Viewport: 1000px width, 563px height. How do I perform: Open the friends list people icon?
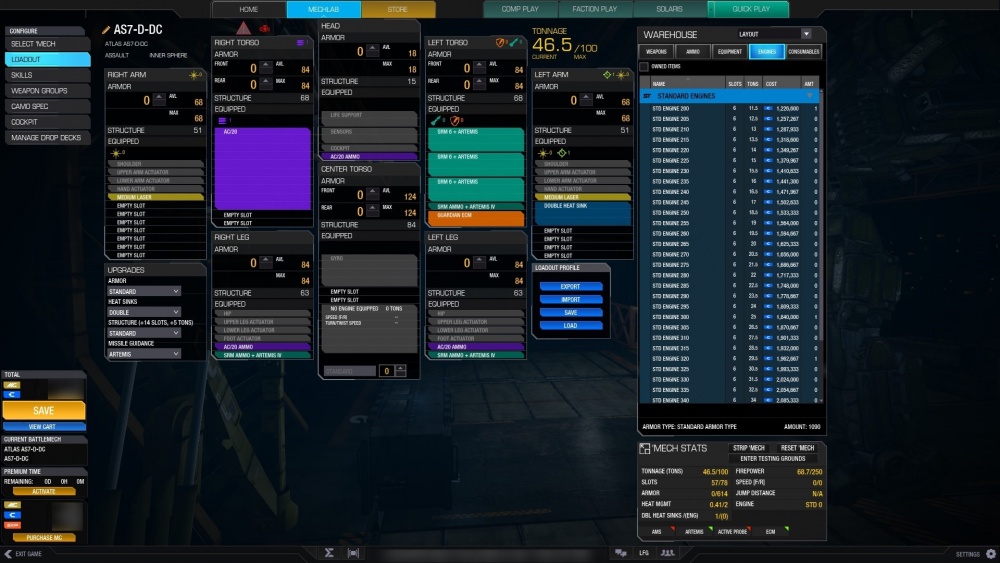coord(668,553)
